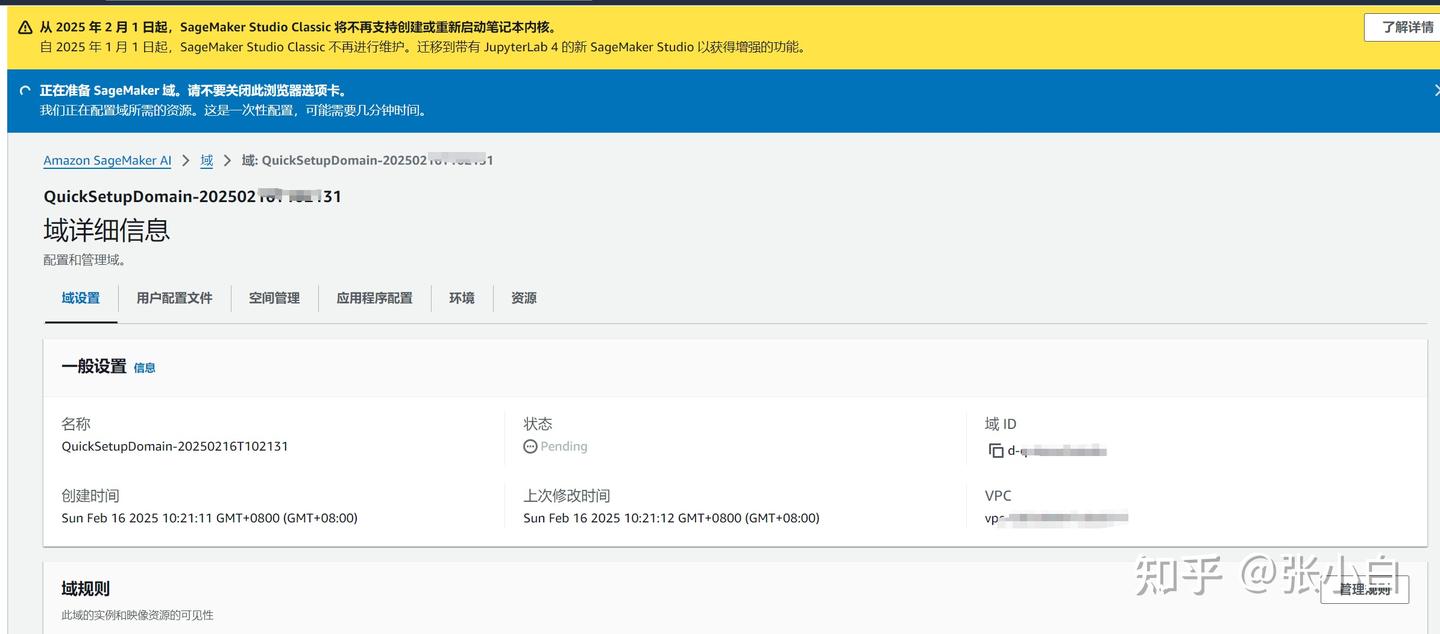1440x634 pixels.
Task: Click the 管理规则 button in 域规则 section
Action: coord(1365,590)
